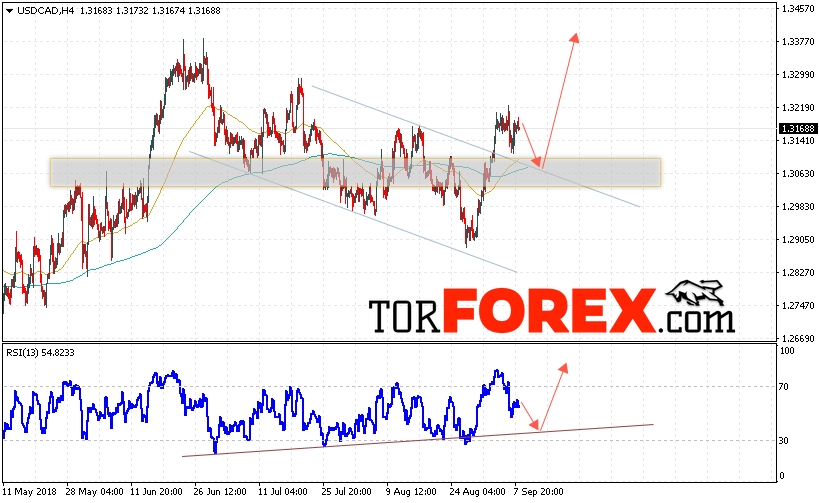Select the 1.32990 price axis label

pyautogui.click(x=798, y=75)
